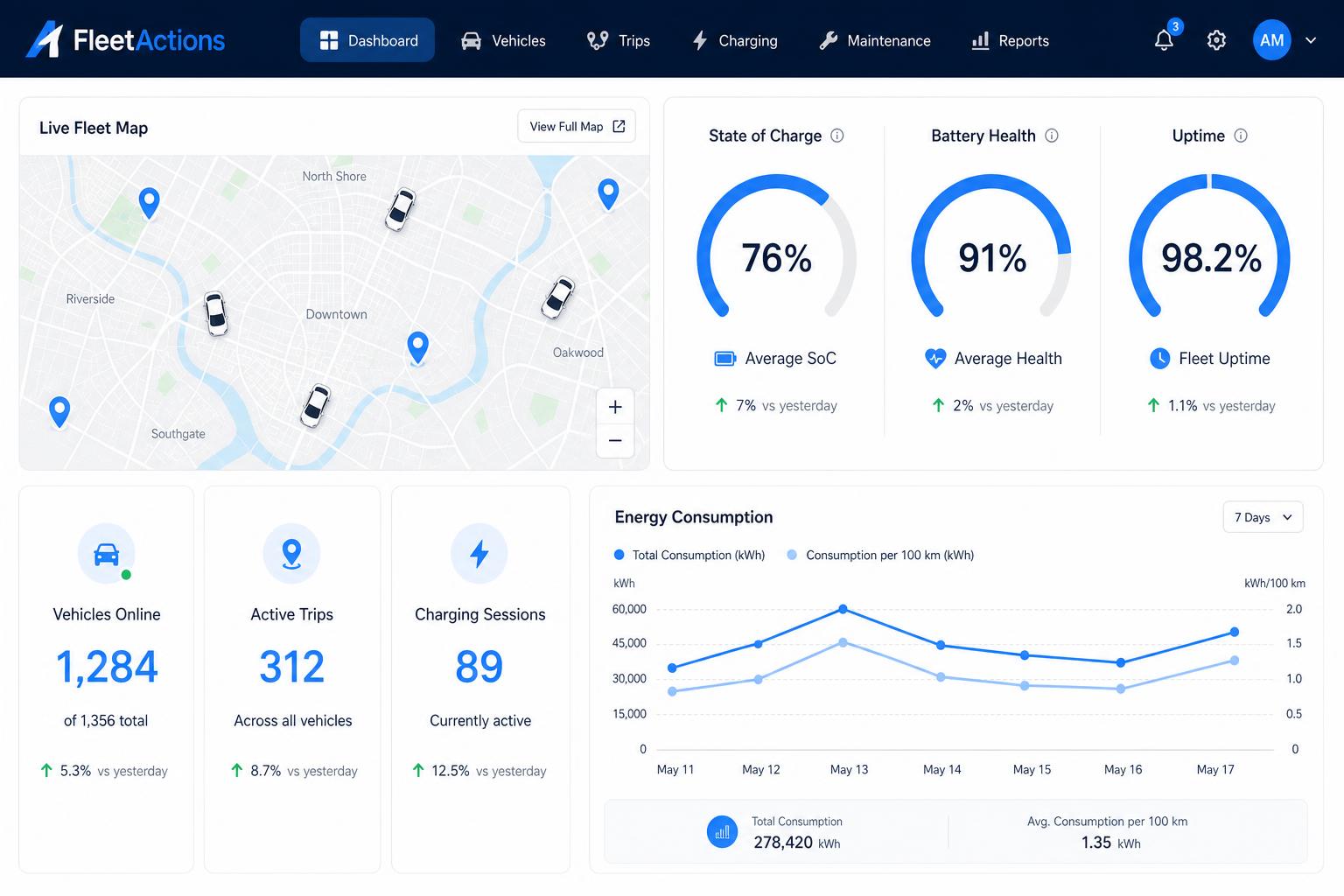Select the car marker near North Shore

click(x=400, y=210)
